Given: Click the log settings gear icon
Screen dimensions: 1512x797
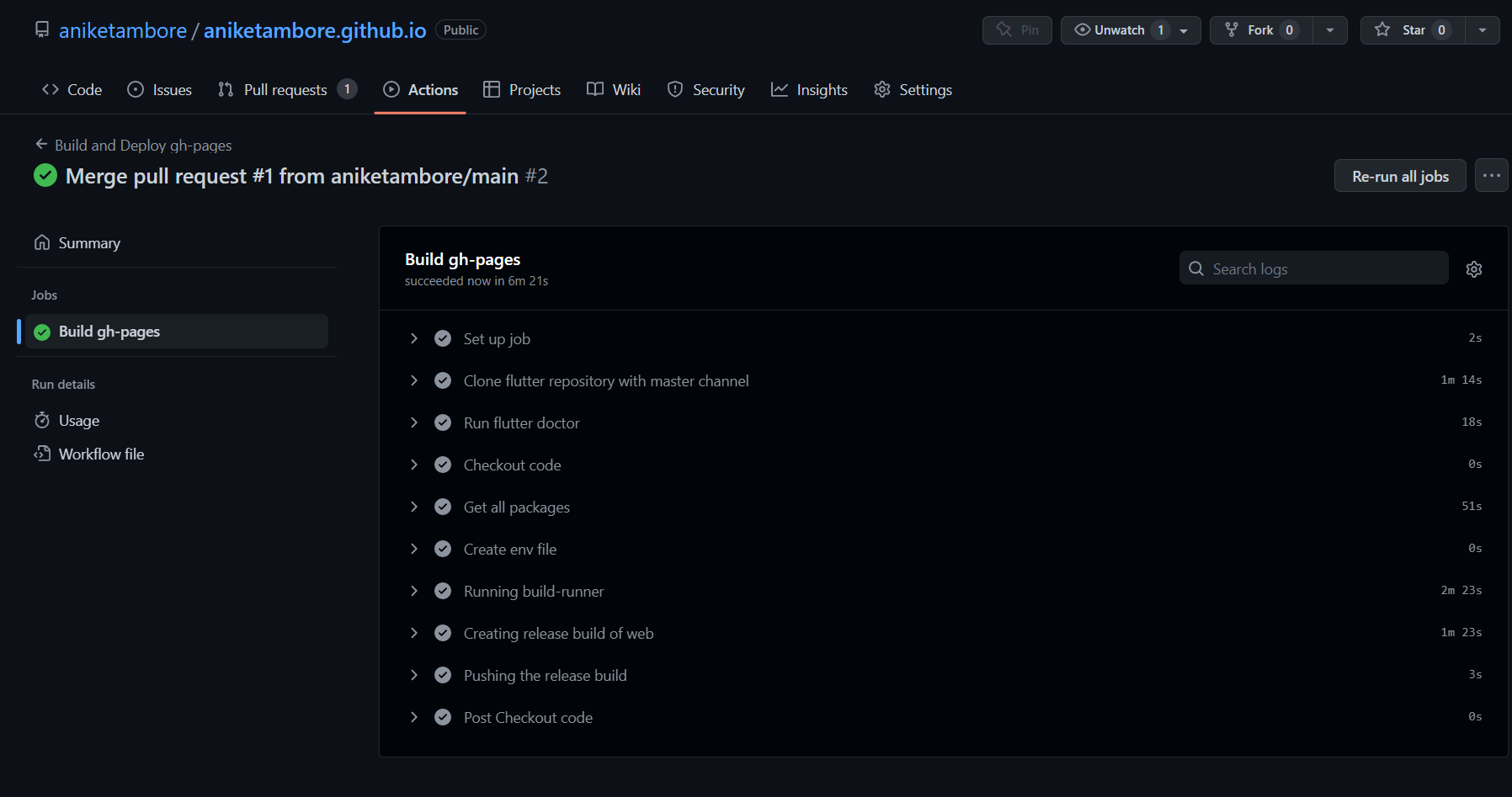Looking at the screenshot, I should (1474, 269).
